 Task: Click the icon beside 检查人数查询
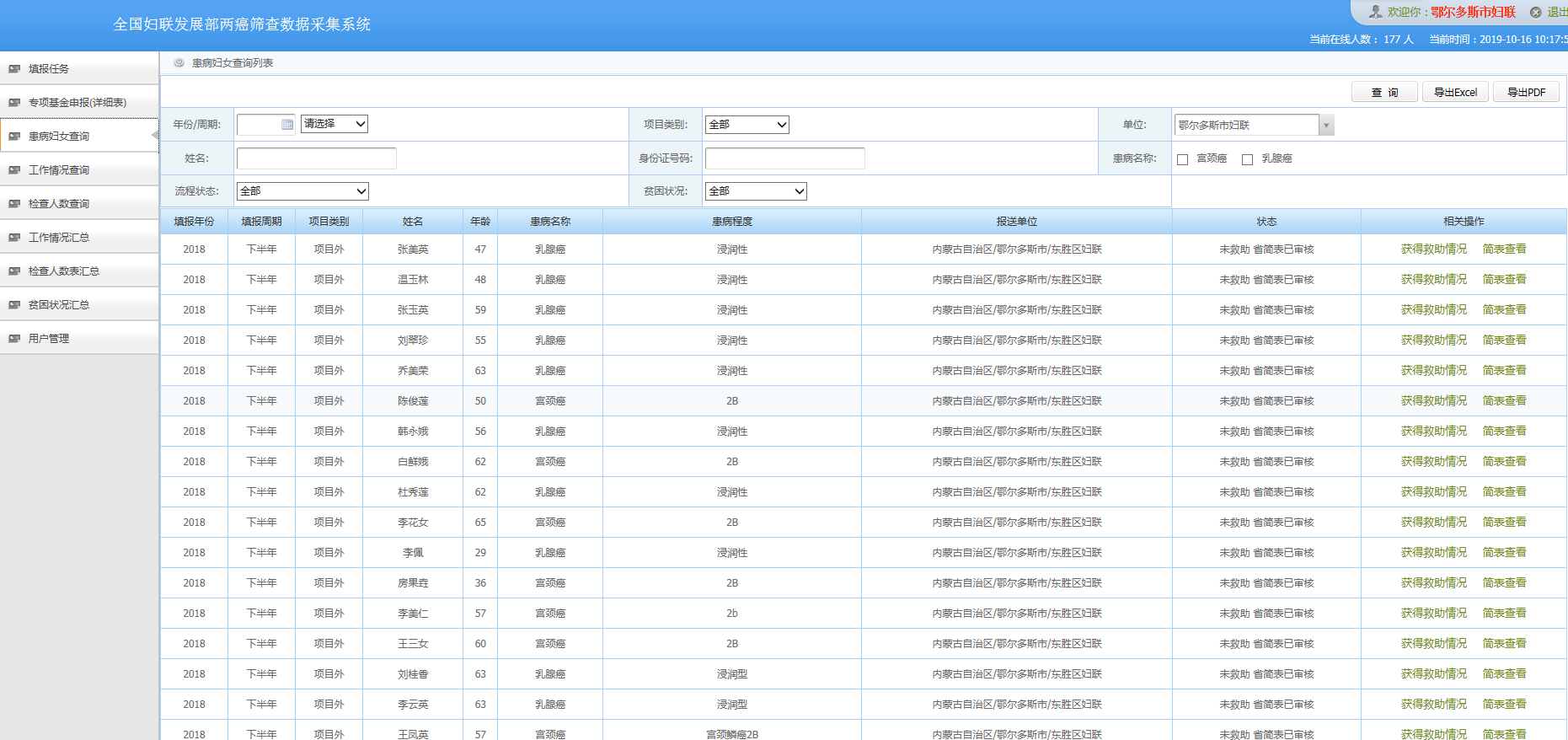point(14,204)
